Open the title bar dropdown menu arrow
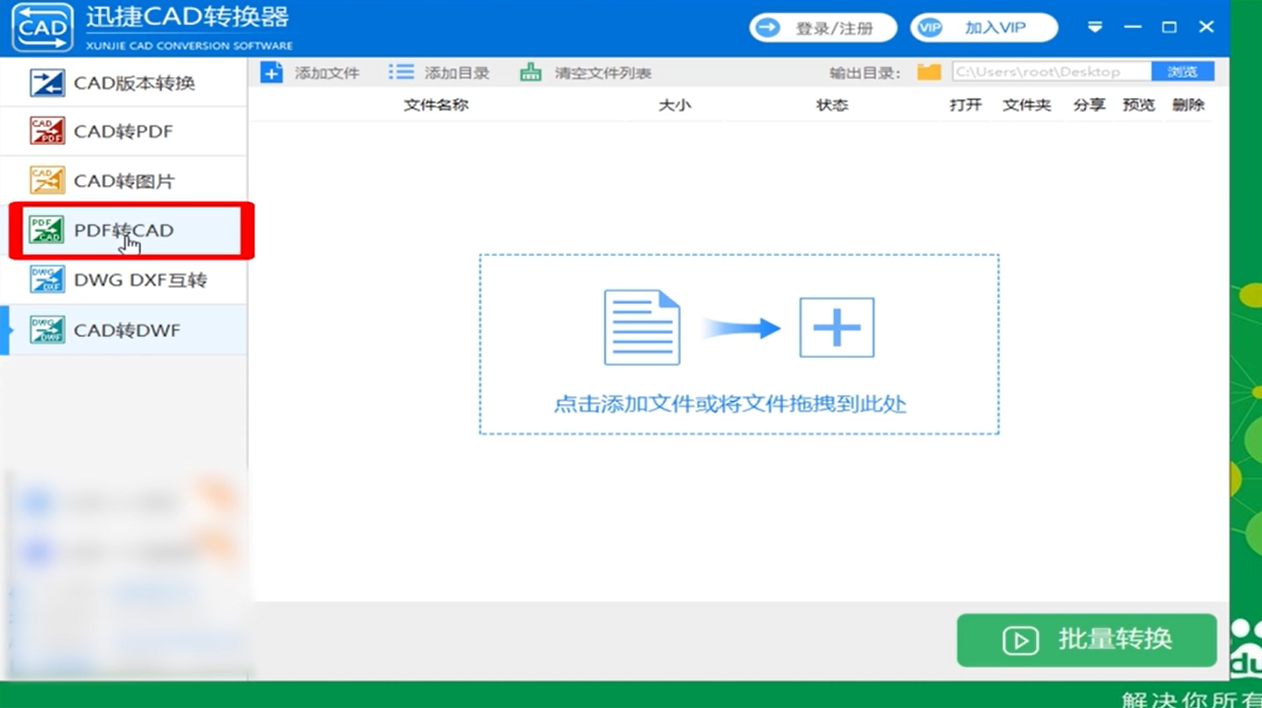 tap(1095, 28)
